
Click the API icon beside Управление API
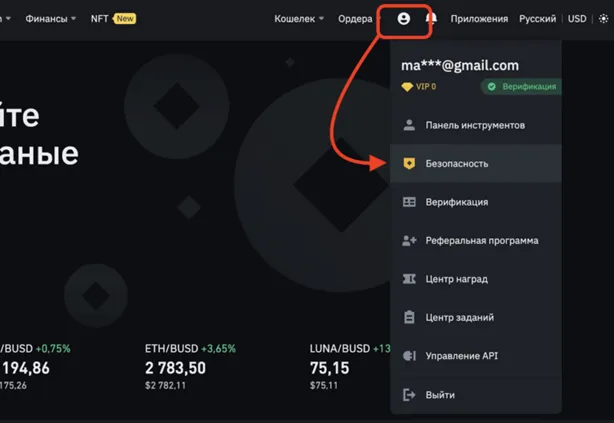[408, 355]
